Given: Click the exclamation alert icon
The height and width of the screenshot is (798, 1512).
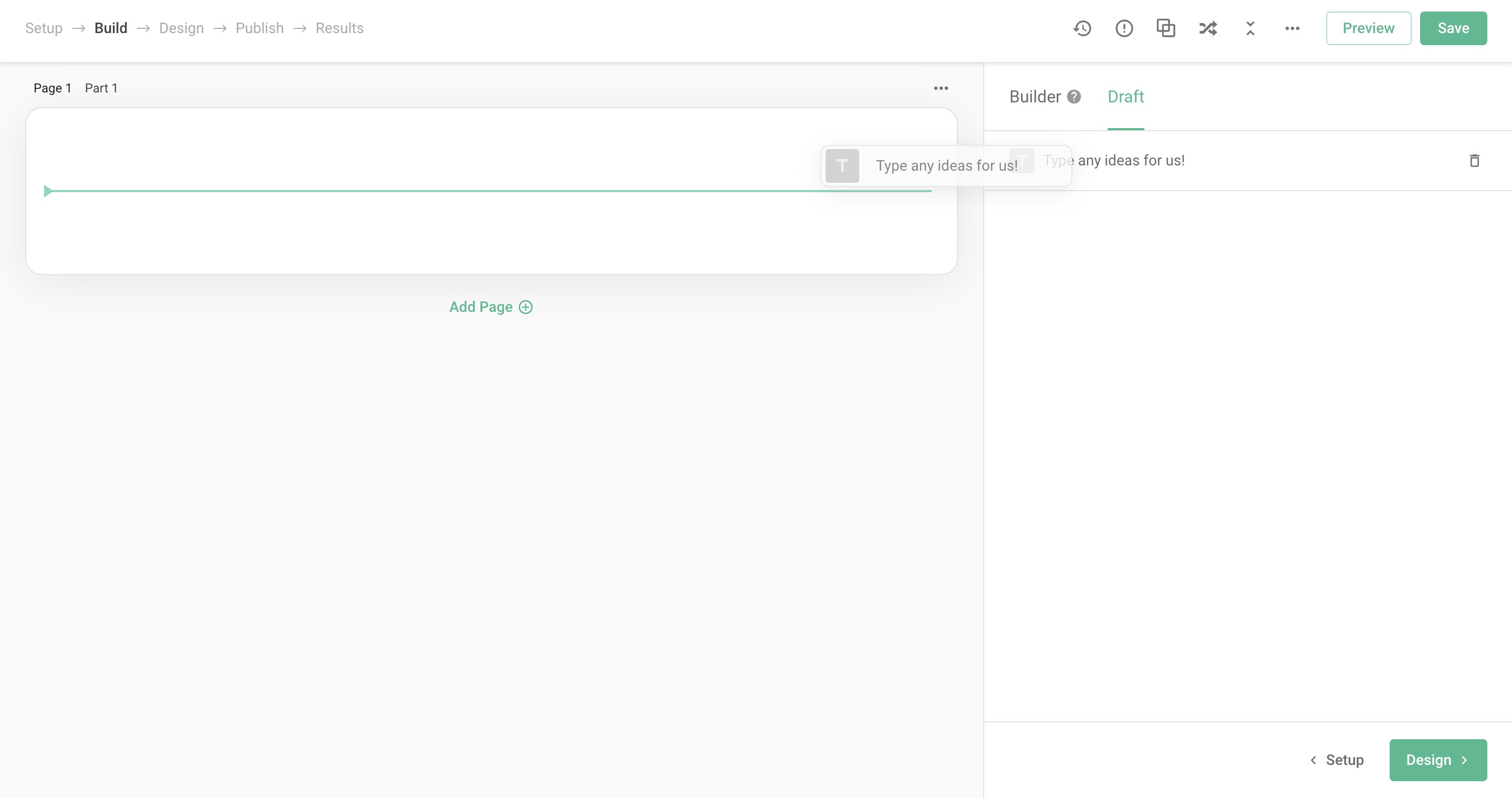Looking at the screenshot, I should coord(1123,28).
